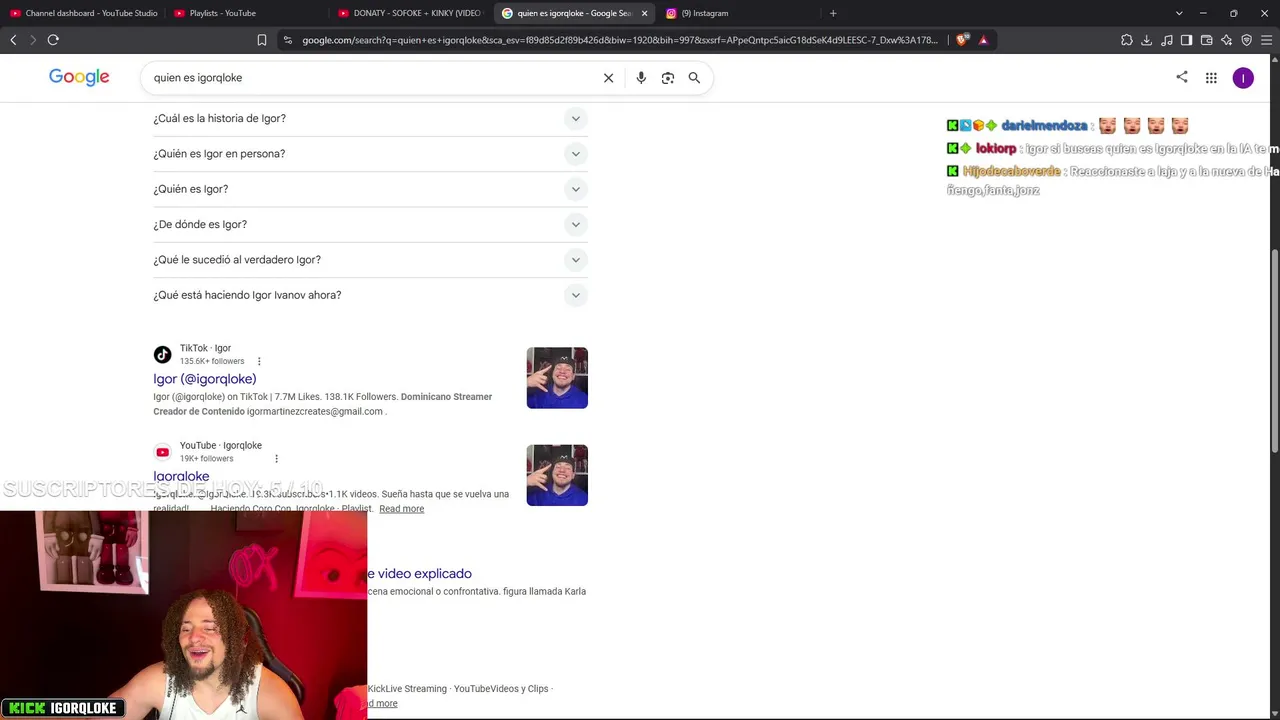The height and width of the screenshot is (720, 1280).
Task: Share the search results
Action: pos(1182,77)
